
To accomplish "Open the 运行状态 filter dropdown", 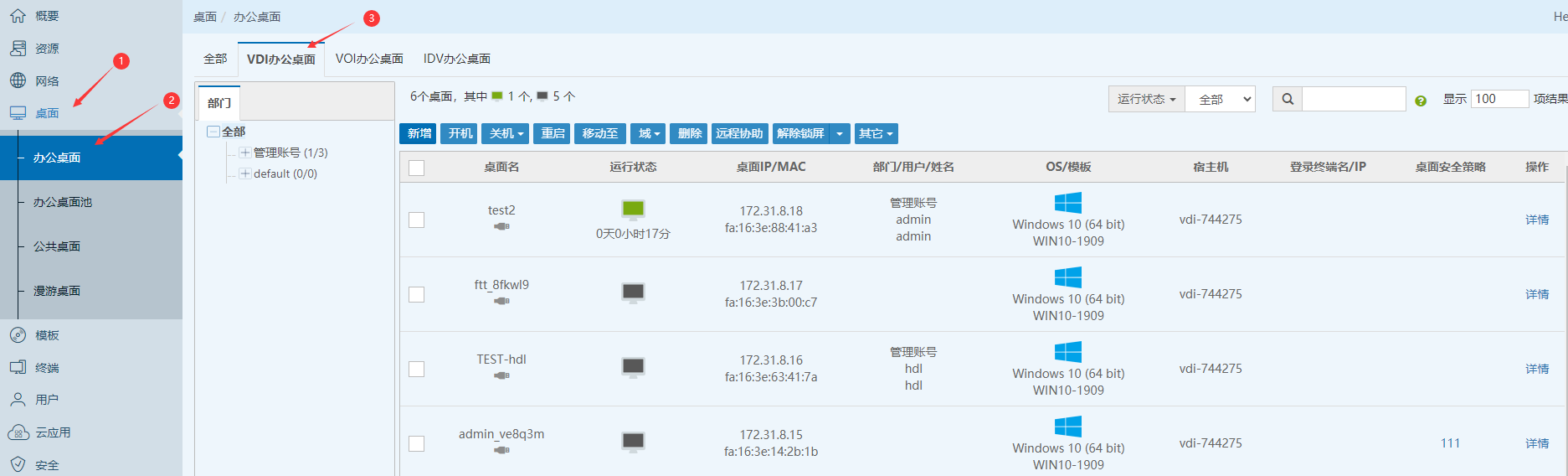I will 1145,99.
